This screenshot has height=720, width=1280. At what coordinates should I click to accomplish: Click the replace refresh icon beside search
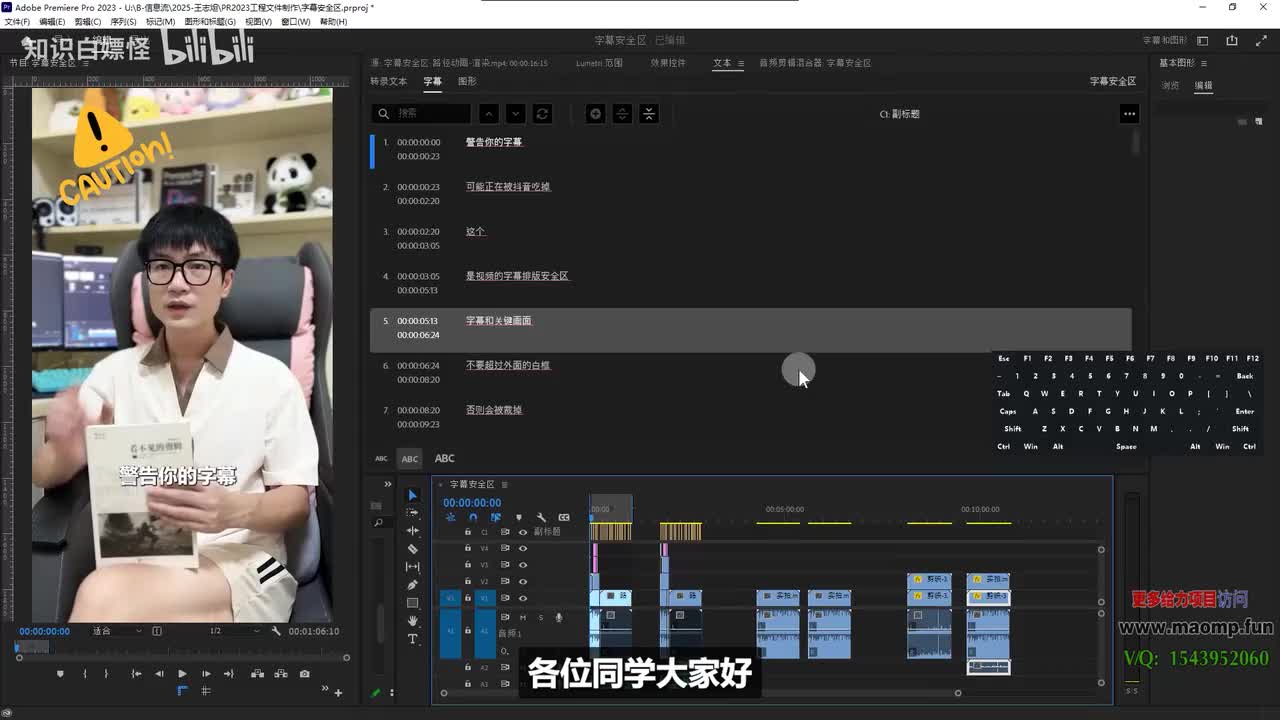coord(542,114)
